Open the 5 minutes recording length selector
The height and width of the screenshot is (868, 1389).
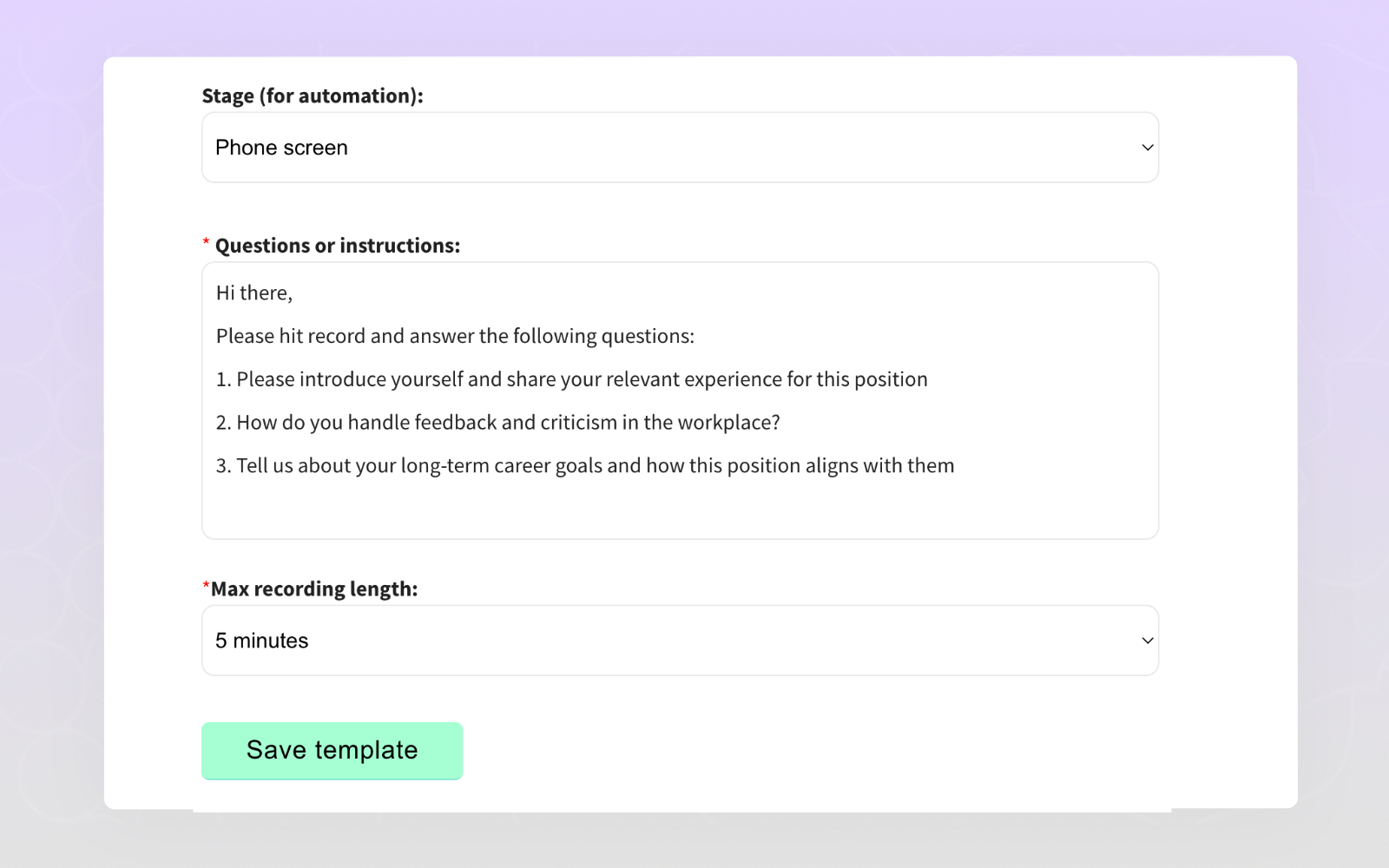tap(680, 641)
